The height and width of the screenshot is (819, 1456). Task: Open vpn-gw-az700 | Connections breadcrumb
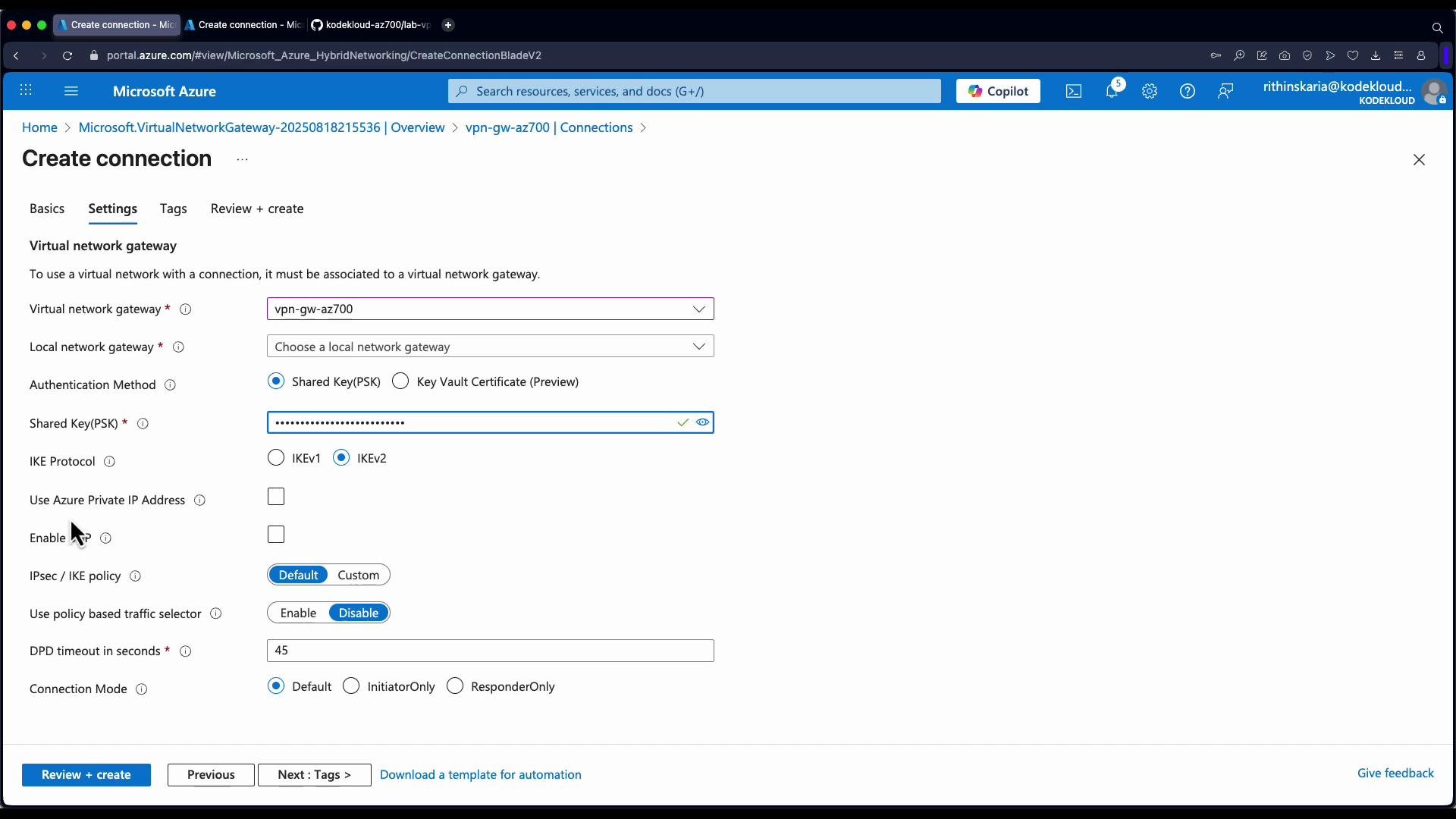coord(549,127)
